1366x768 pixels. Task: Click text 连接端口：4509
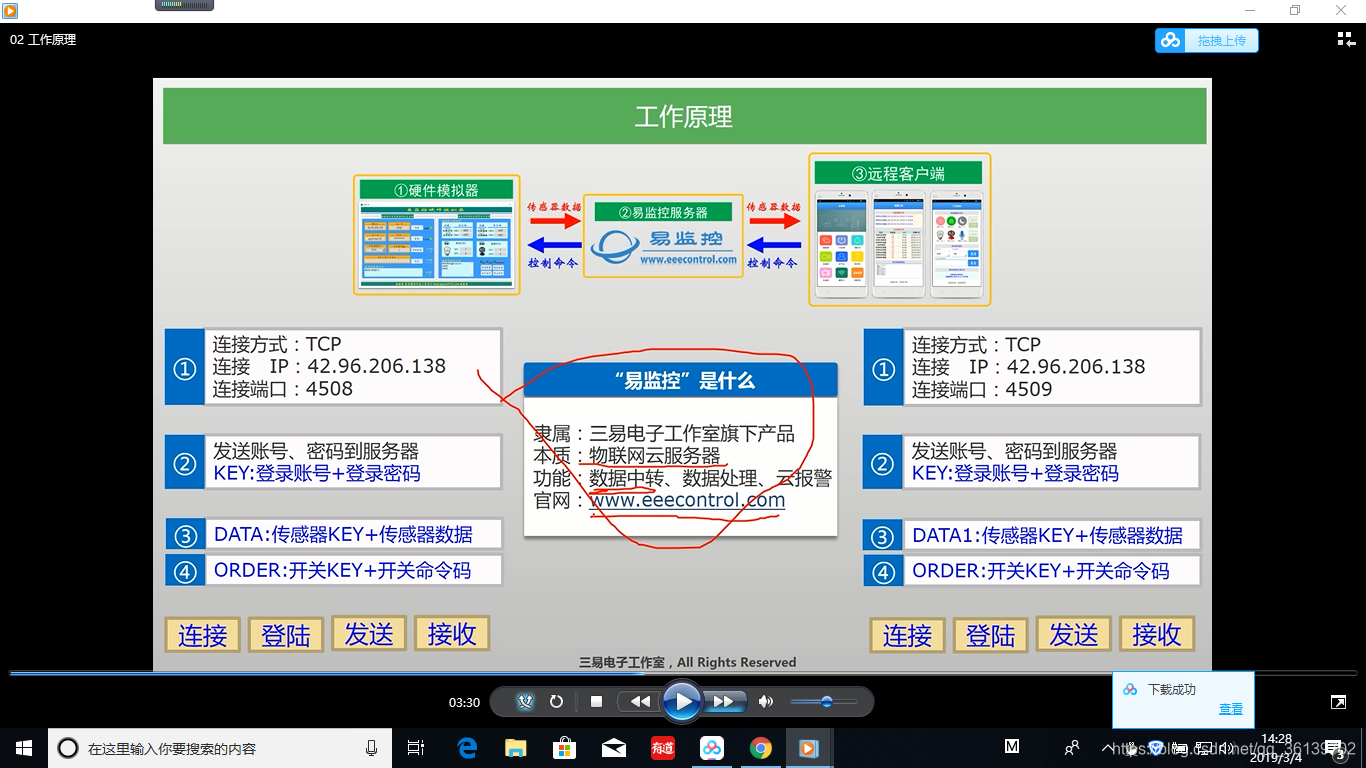coord(981,389)
